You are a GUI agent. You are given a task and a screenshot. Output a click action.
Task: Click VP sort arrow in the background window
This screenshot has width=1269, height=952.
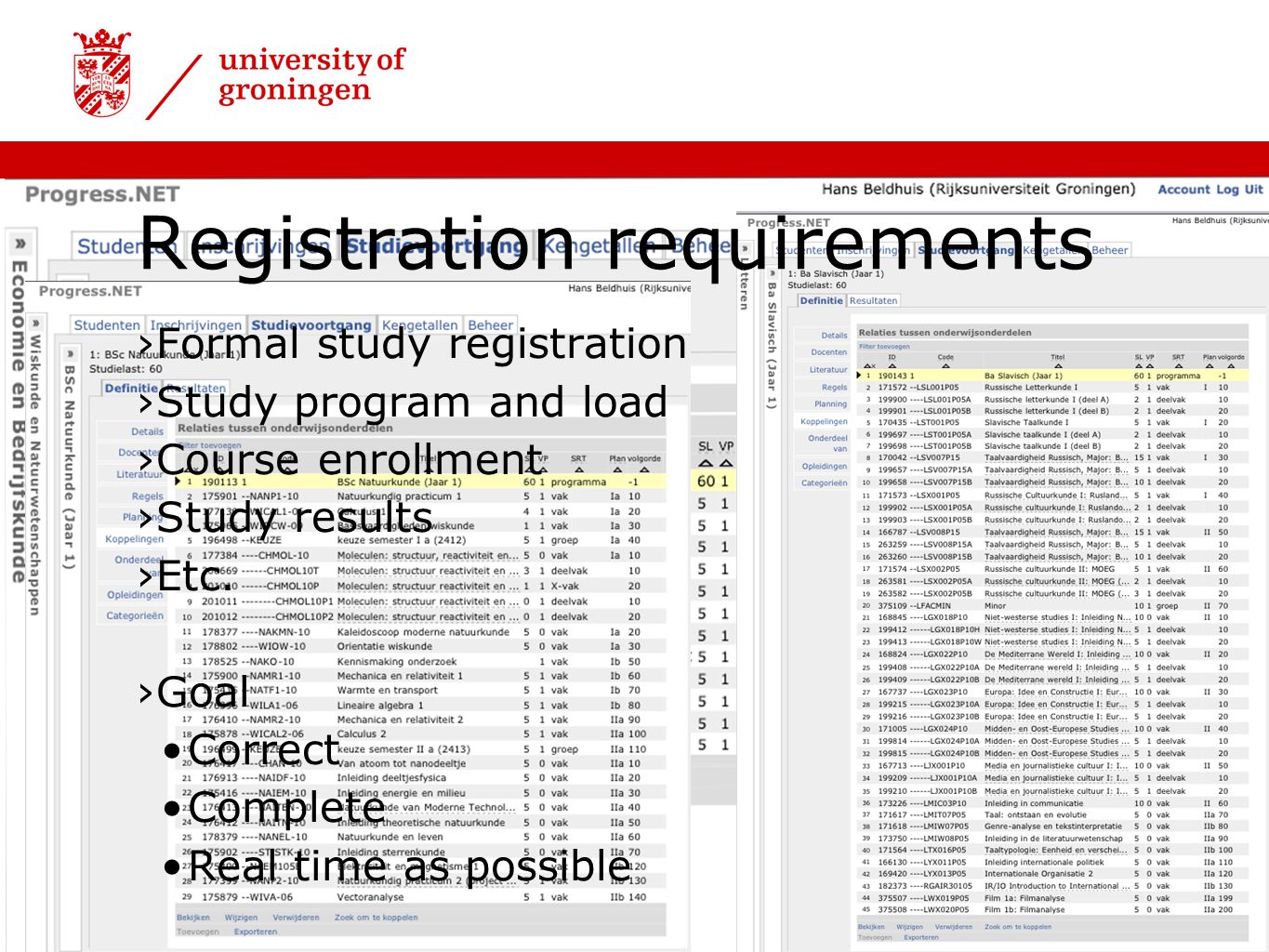(726, 463)
